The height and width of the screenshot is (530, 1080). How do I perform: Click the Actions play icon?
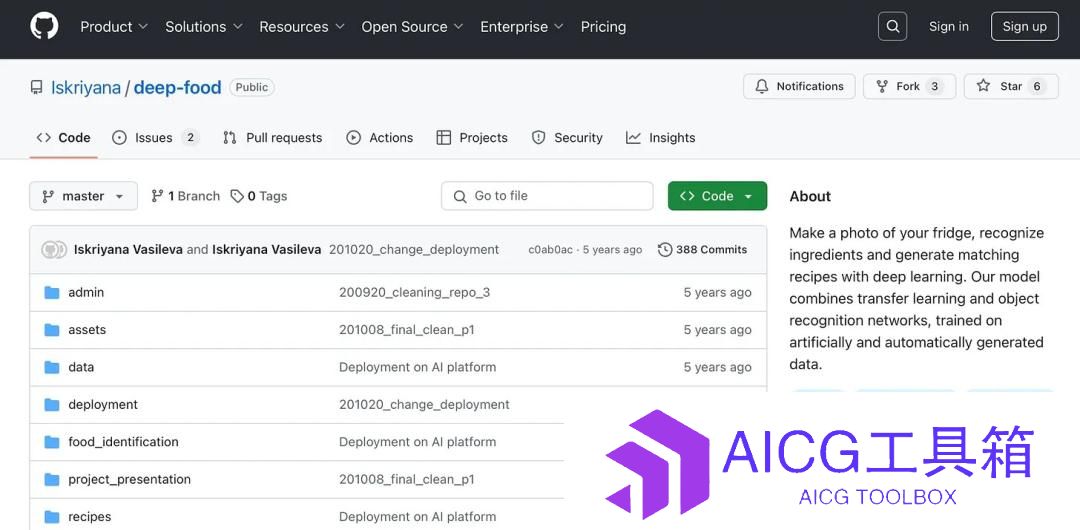click(x=353, y=138)
